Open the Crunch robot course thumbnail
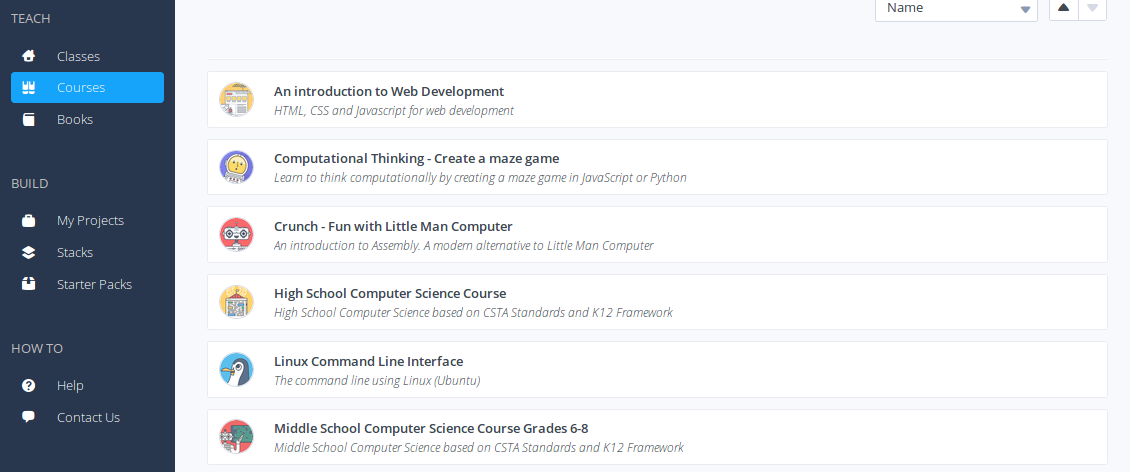Viewport: 1130px width, 472px height. coord(236,235)
